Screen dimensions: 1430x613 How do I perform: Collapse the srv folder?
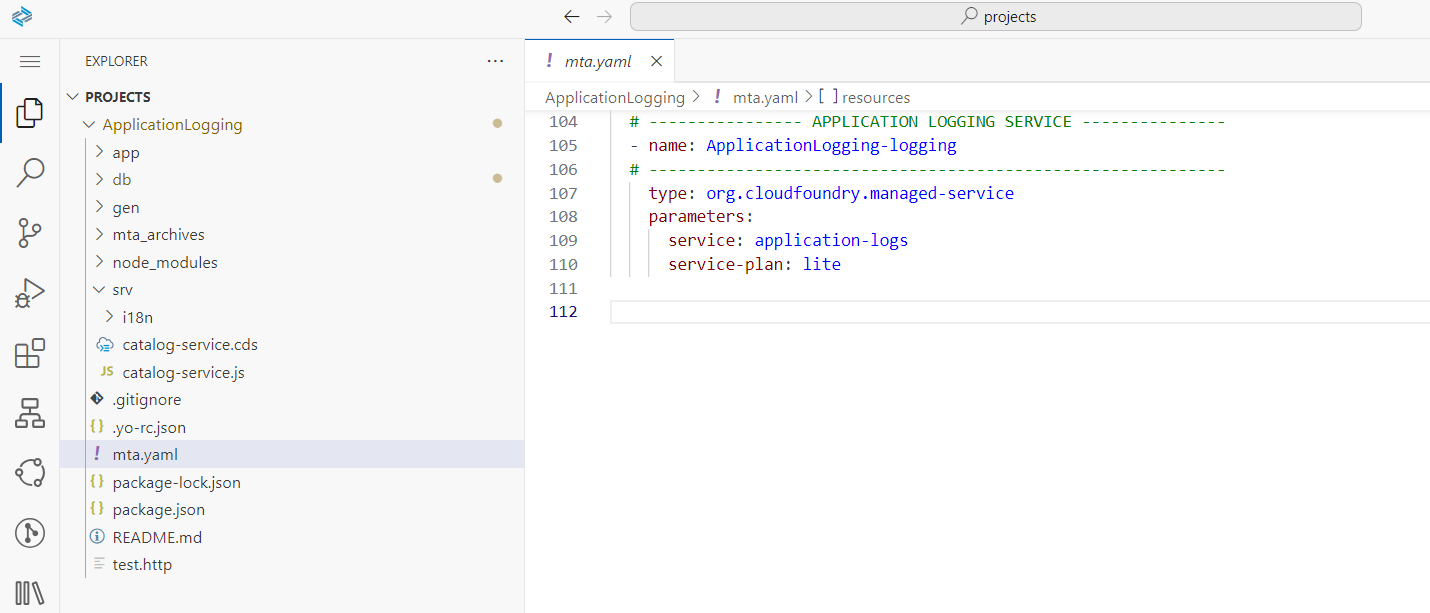(x=122, y=290)
